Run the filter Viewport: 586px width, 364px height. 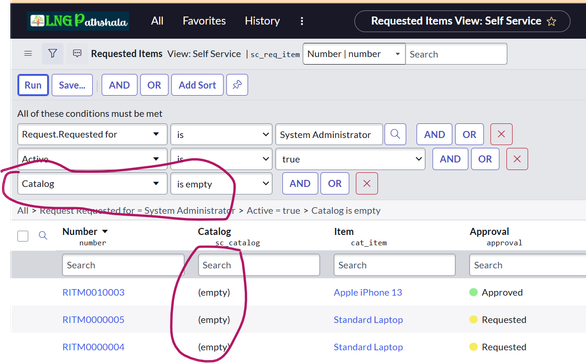33,85
